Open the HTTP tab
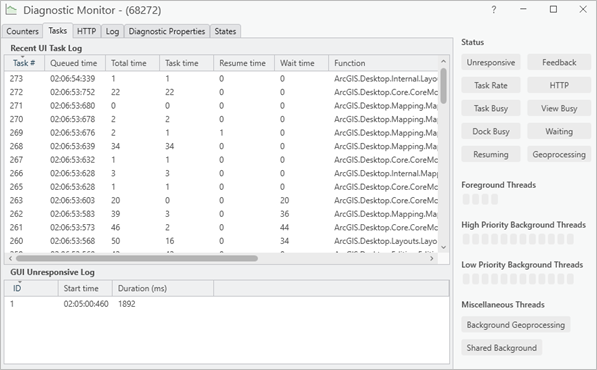597x370 pixels. [x=86, y=31]
